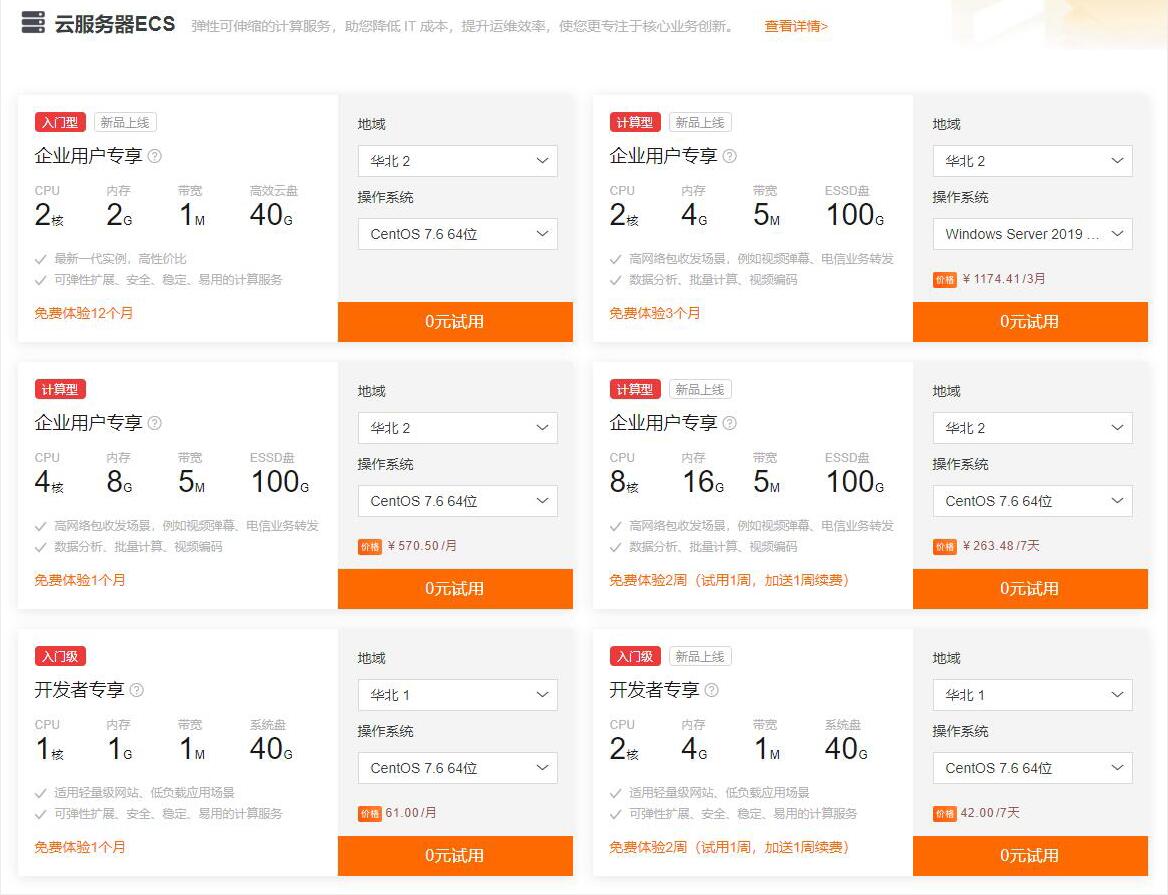Screen dimensions: 1168x895
Task: Open 华北 1 dropdown on the 1核 1G card
Action: 457,695
